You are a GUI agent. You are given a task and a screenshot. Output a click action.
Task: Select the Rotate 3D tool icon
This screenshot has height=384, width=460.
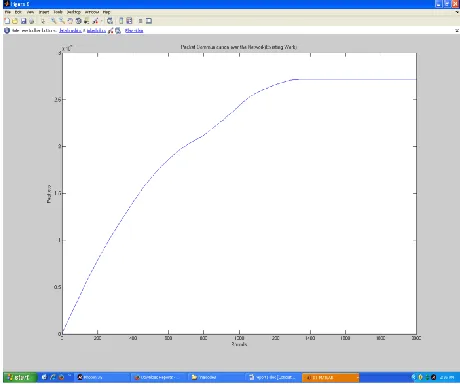pyautogui.click(x=79, y=21)
